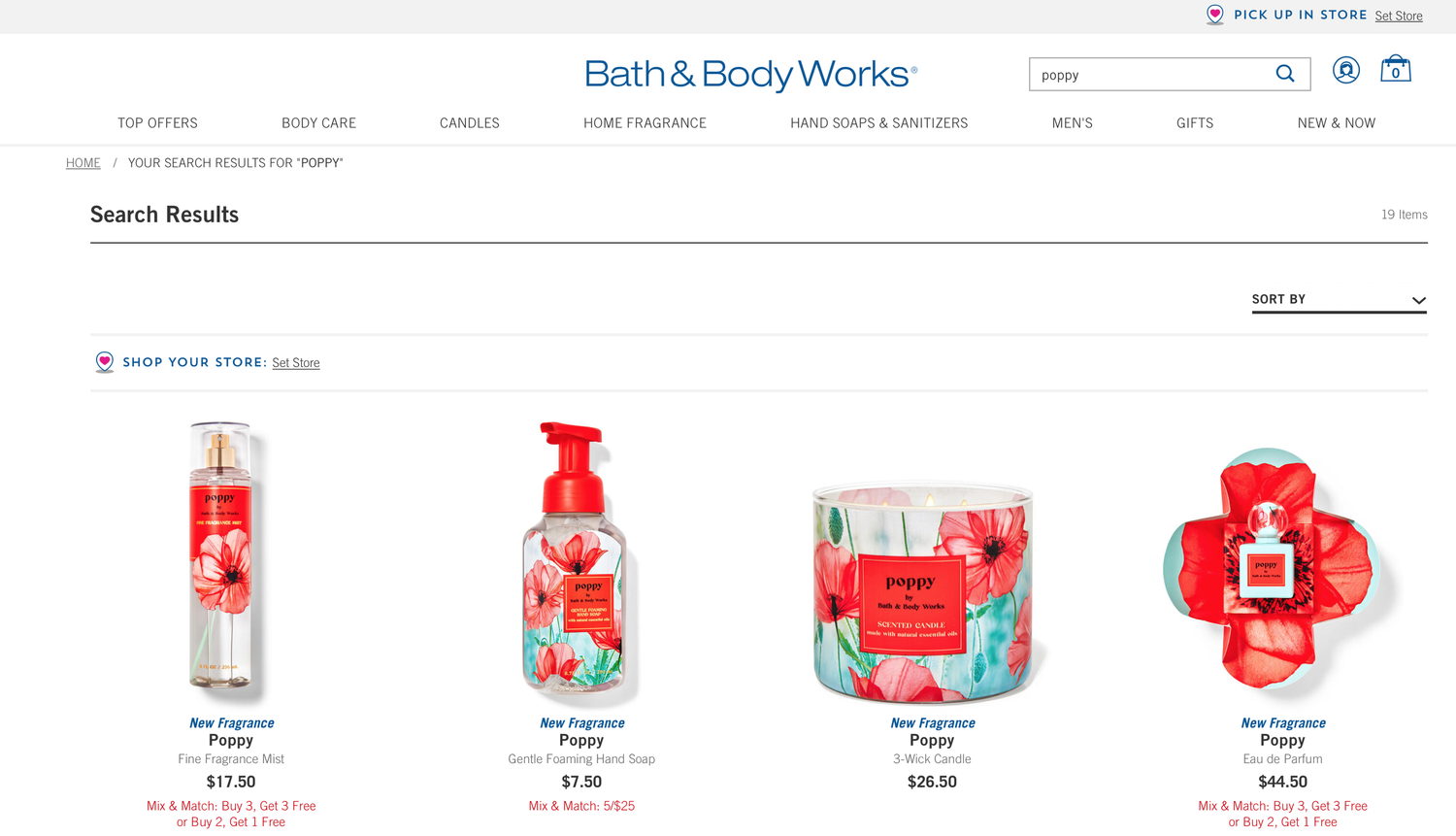Open the Top Offers menu
The image size is (1456, 836).
point(157,123)
